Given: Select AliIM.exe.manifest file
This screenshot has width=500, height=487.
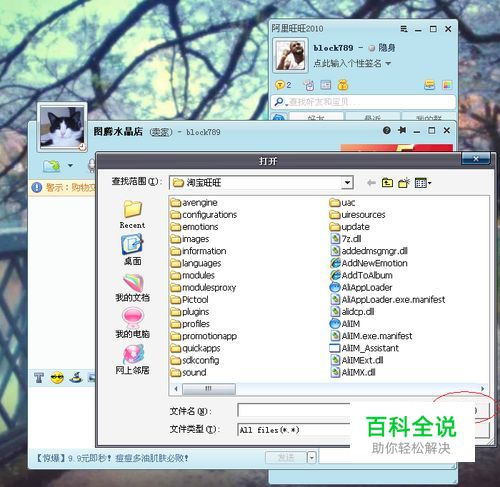Looking at the screenshot, I should point(371,336).
